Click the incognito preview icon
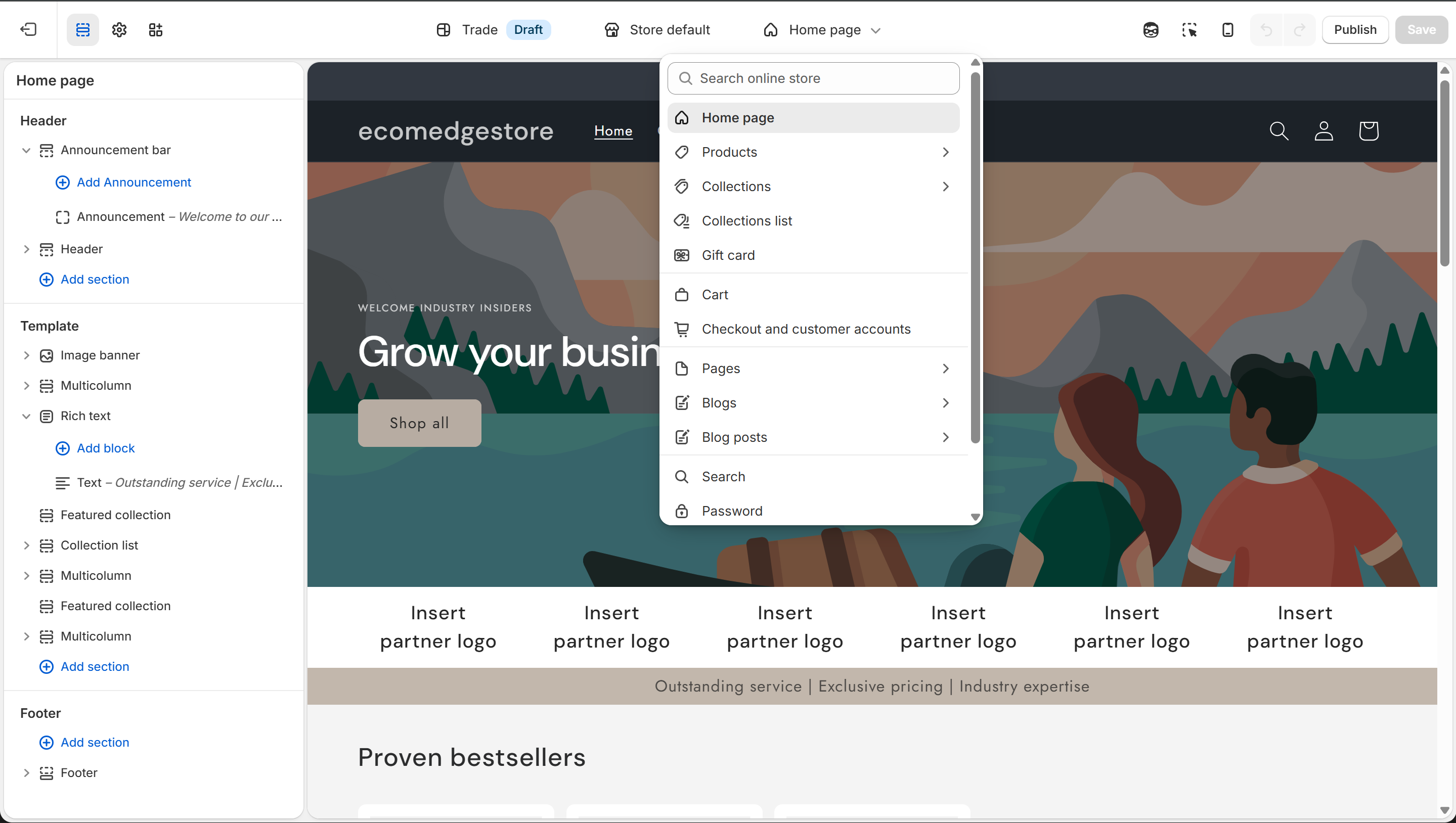Viewport: 1456px width, 823px height. click(1151, 29)
